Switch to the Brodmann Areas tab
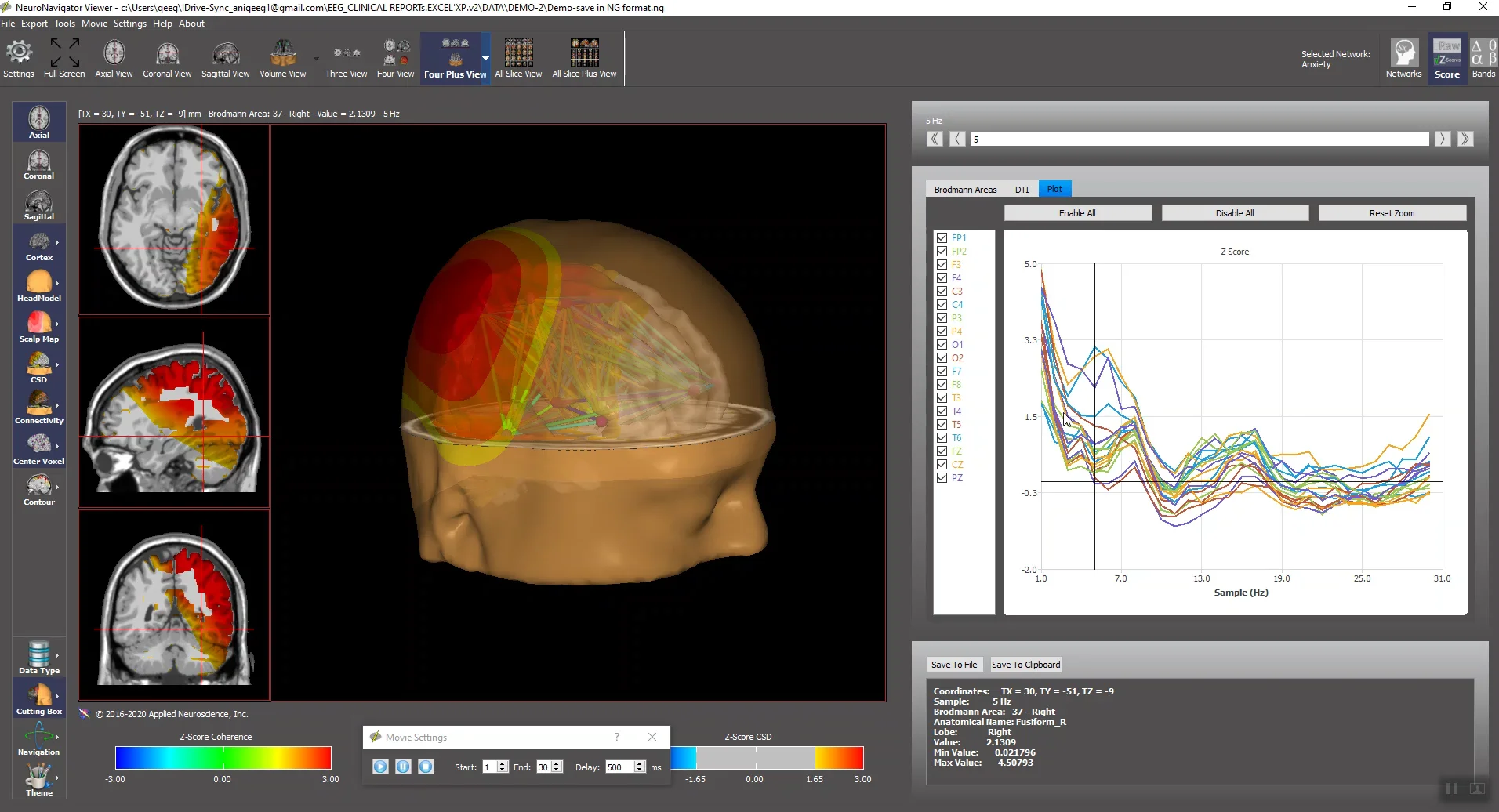The height and width of the screenshot is (812, 1499). (964, 189)
